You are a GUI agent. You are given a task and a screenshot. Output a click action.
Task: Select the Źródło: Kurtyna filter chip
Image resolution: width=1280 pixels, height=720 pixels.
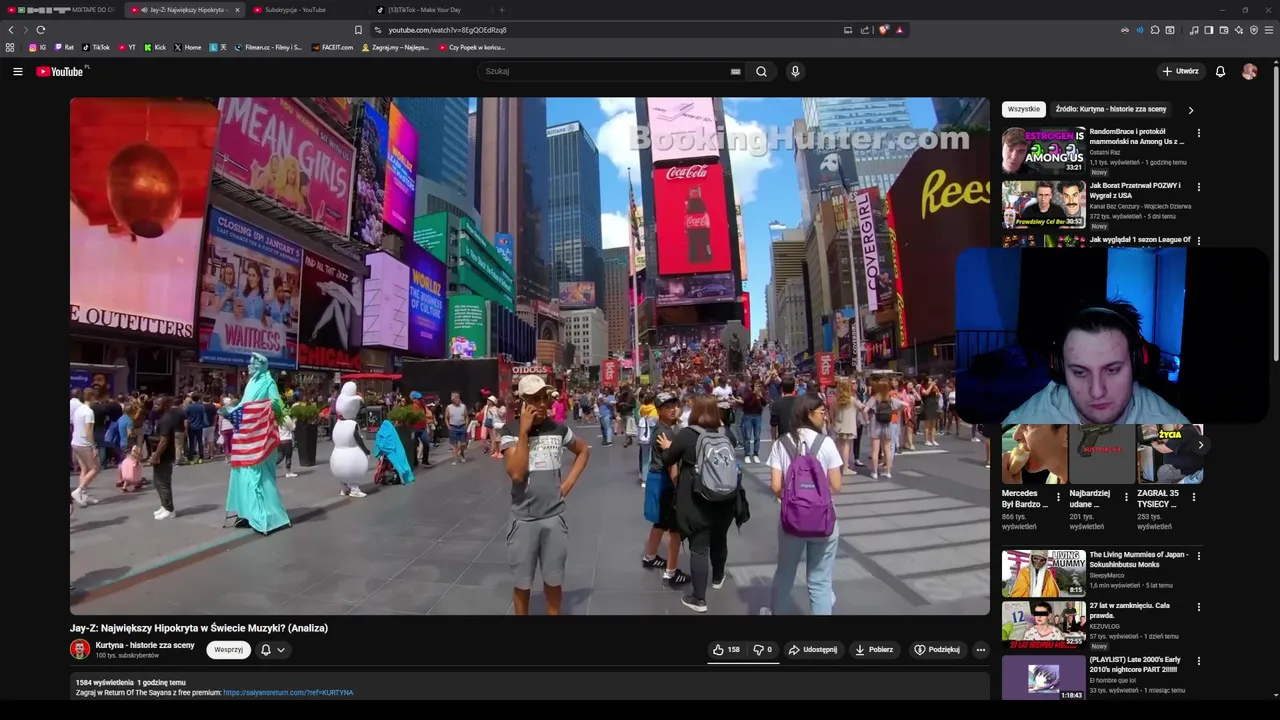click(1111, 109)
